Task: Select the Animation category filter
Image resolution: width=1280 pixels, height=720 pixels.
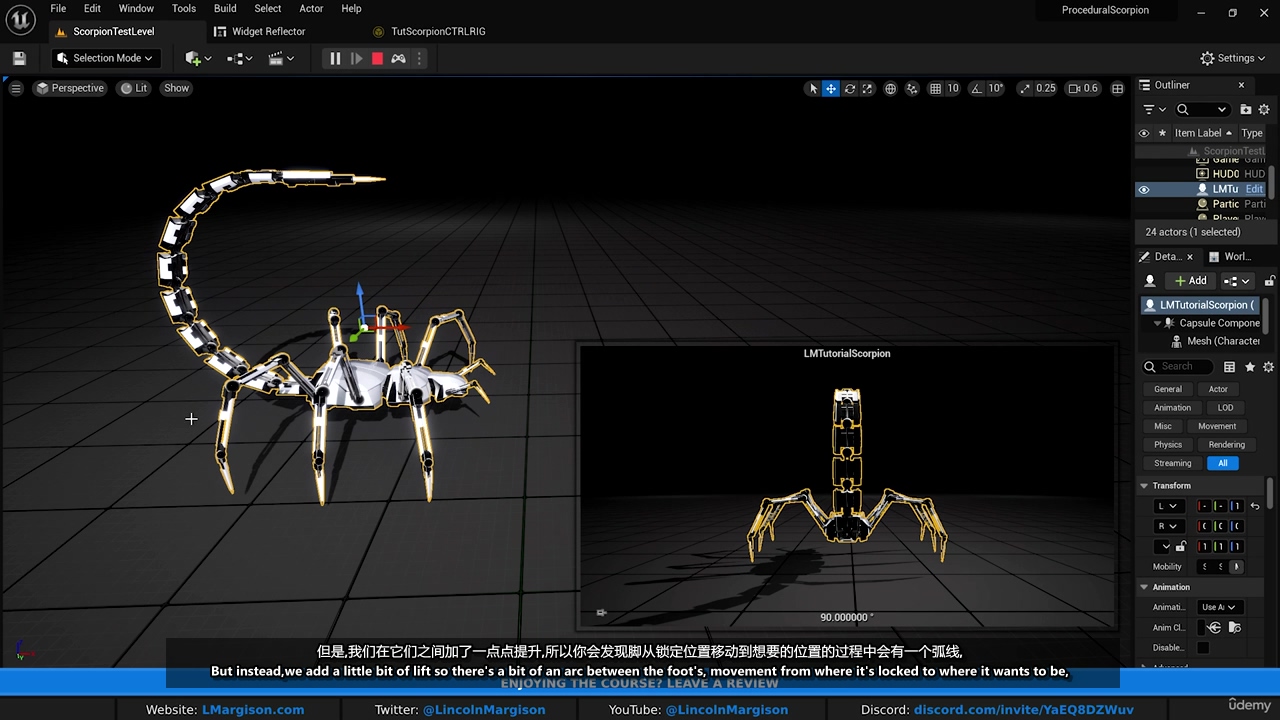Action: (x=1172, y=408)
